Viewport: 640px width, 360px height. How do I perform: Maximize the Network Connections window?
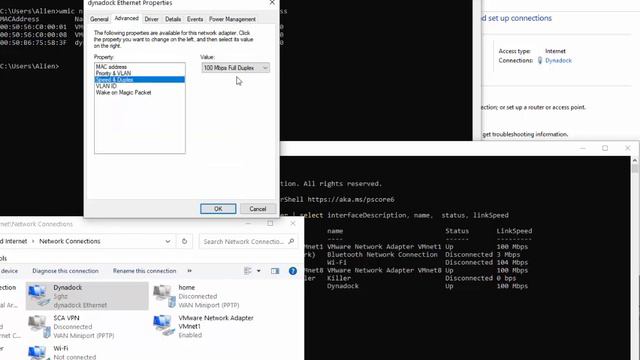270,223
